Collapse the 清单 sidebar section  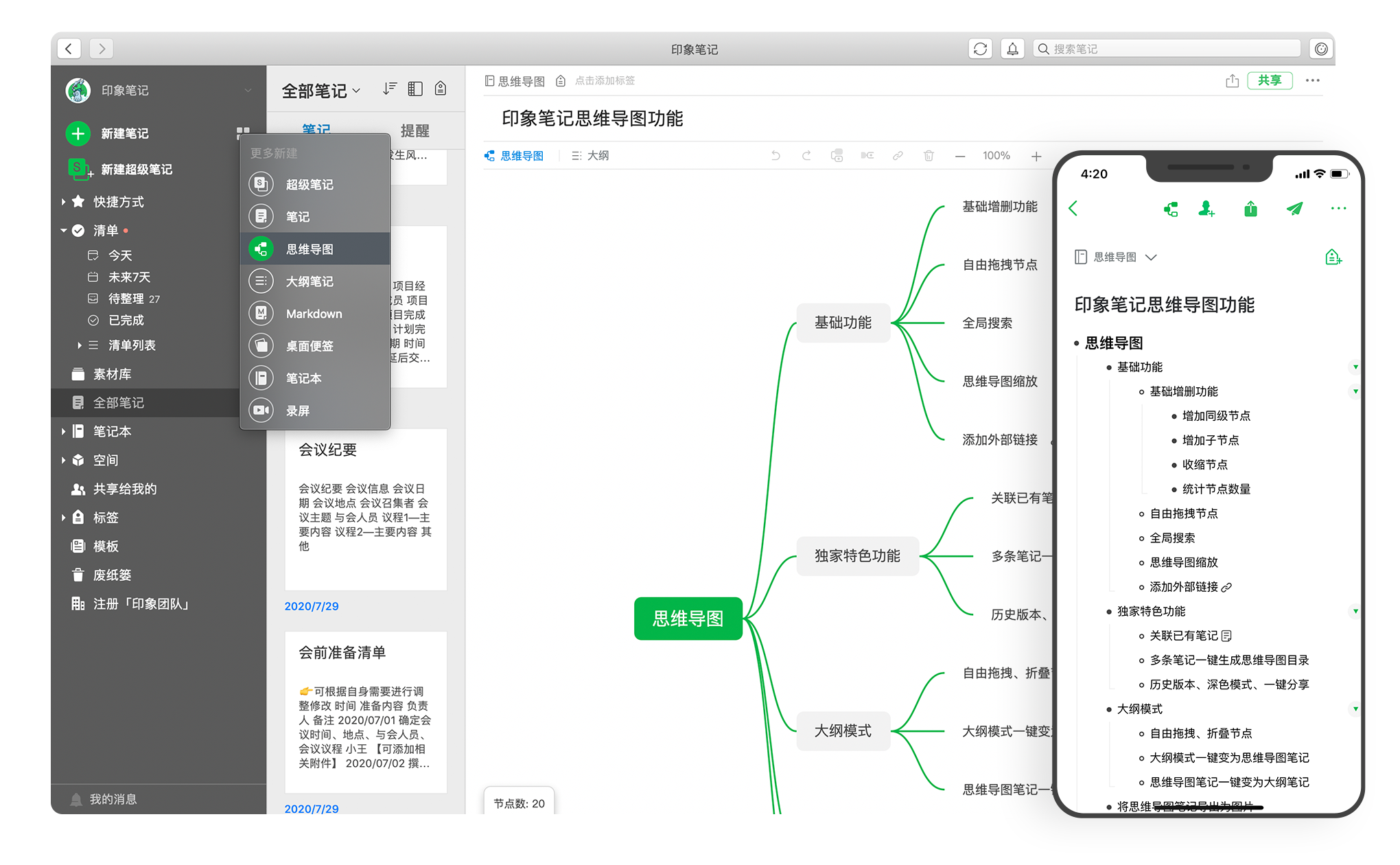[63, 231]
